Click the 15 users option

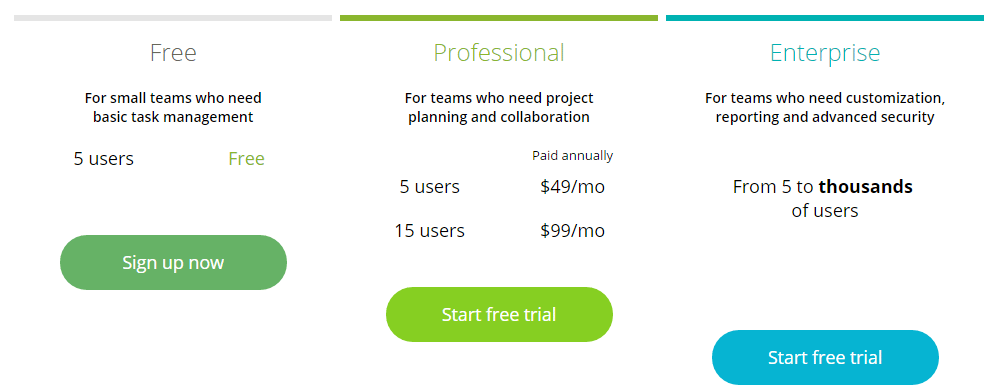pyautogui.click(x=430, y=230)
